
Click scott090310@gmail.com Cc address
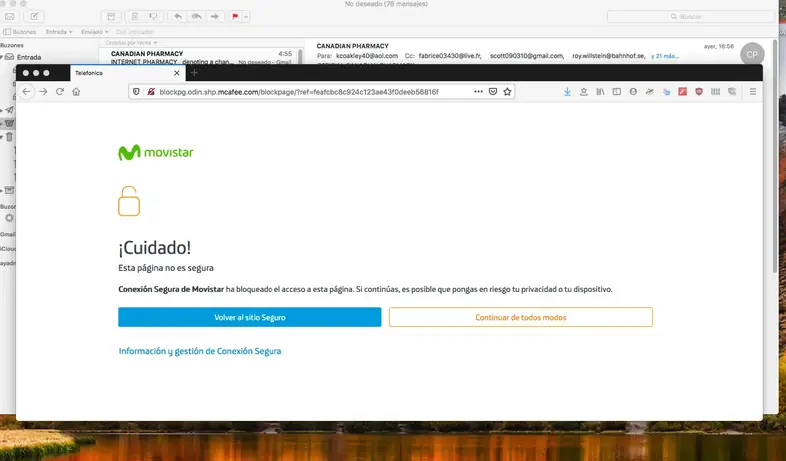pyautogui.click(x=527, y=56)
